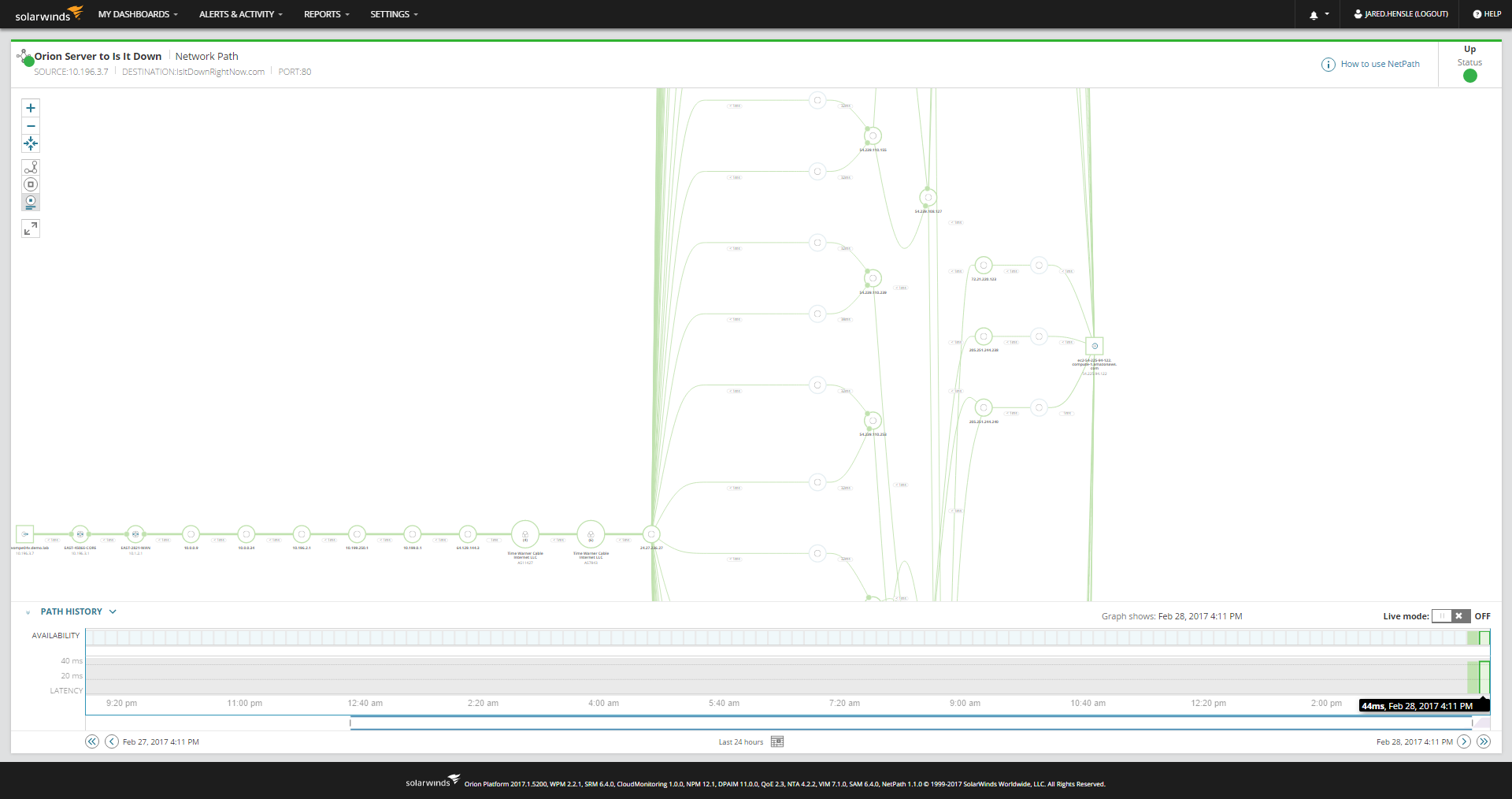
Task: Select the 205.251.244.240 node
Action: pyautogui.click(x=984, y=407)
